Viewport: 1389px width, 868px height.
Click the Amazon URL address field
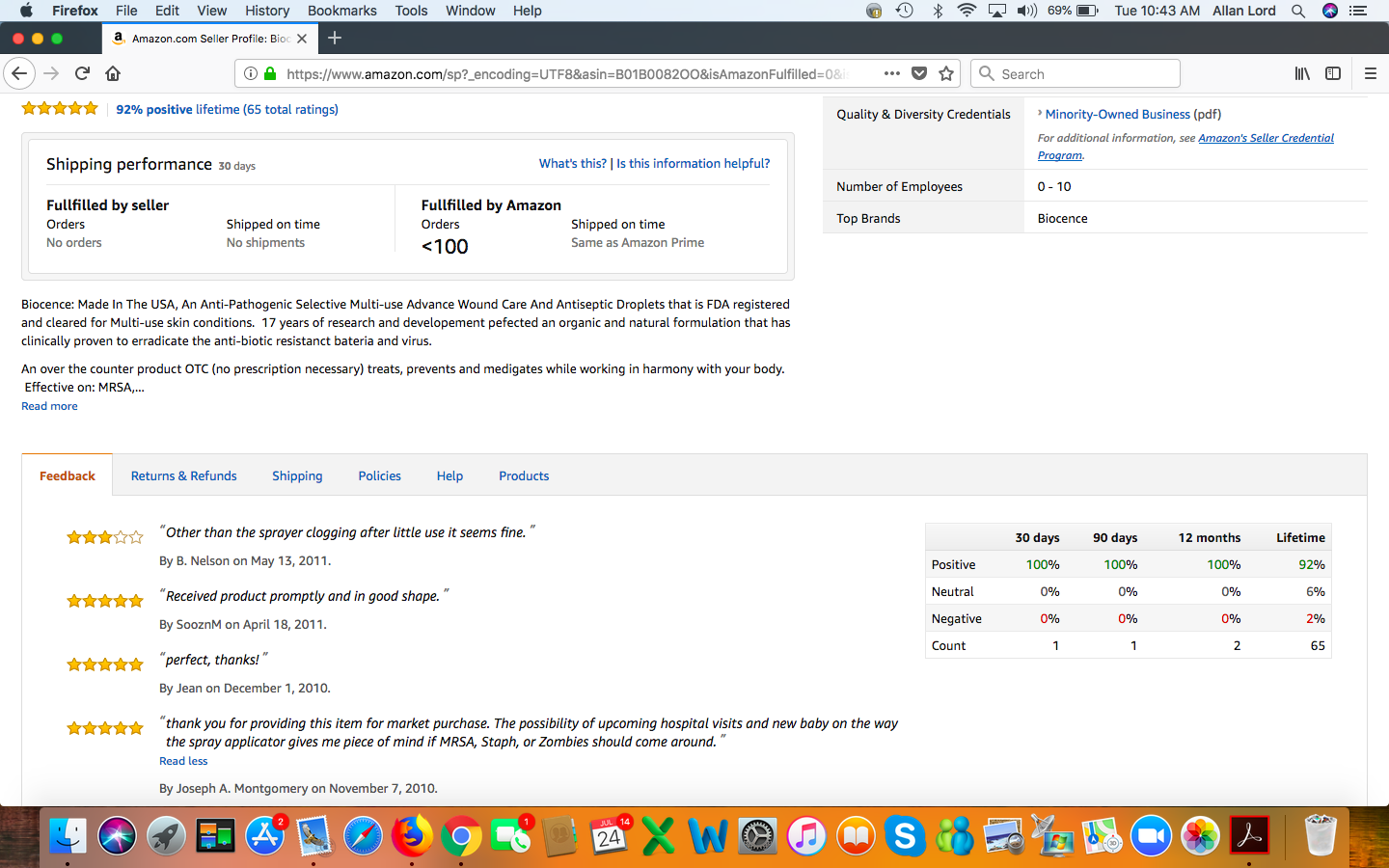(x=567, y=73)
